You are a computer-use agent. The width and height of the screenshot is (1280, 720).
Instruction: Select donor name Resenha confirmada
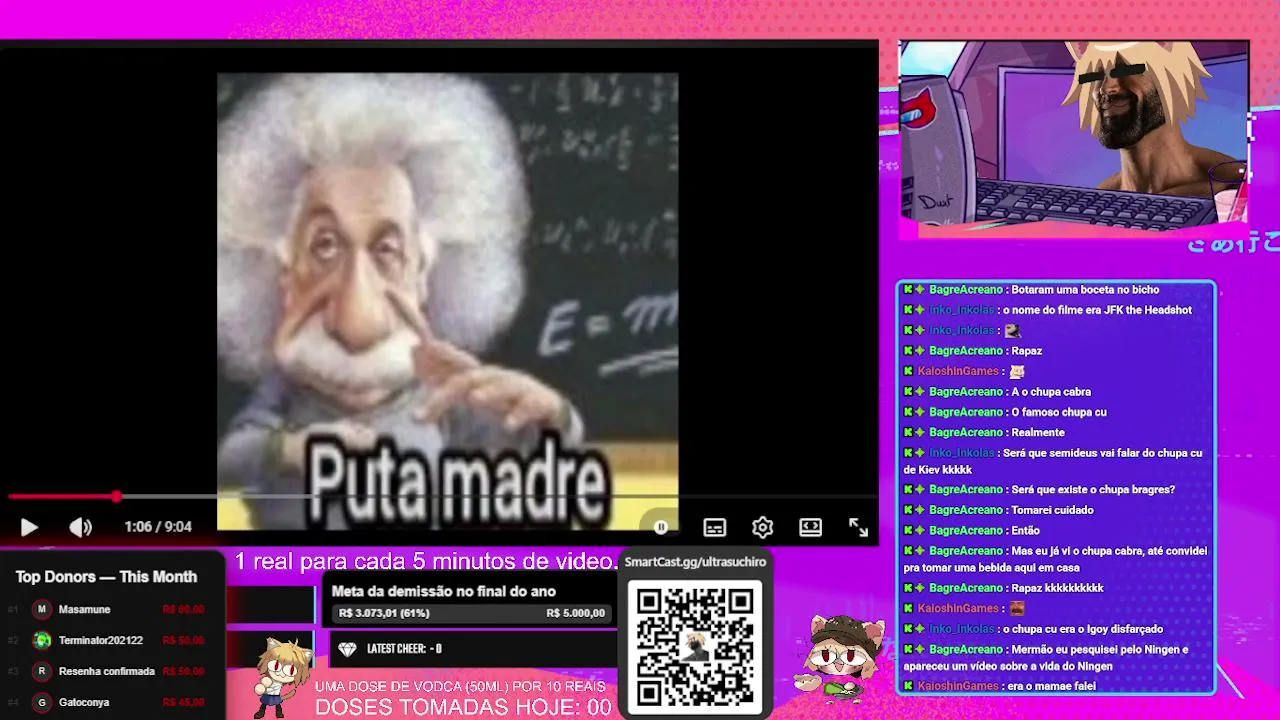pyautogui.click(x=106, y=671)
